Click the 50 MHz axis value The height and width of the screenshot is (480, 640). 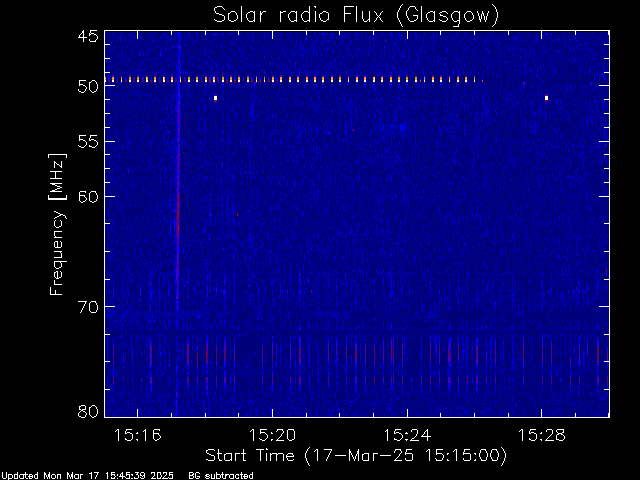coord(88,87)
